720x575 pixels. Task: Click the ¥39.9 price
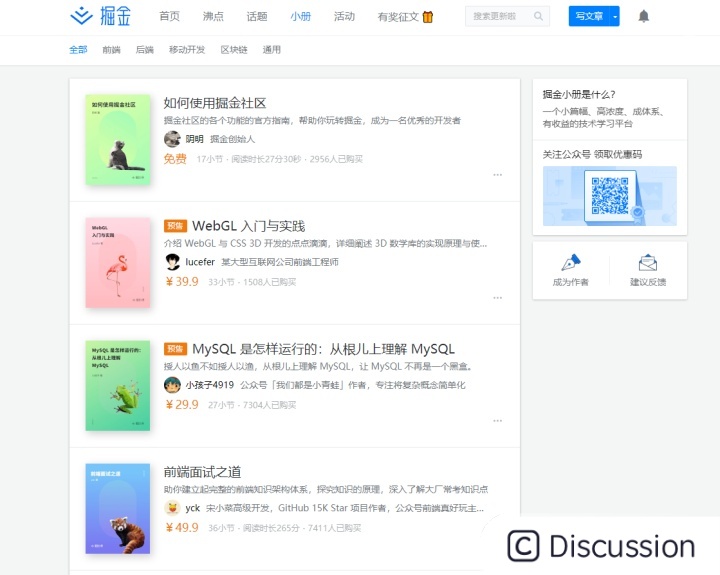pyautogui.click(x=182, y=282)
